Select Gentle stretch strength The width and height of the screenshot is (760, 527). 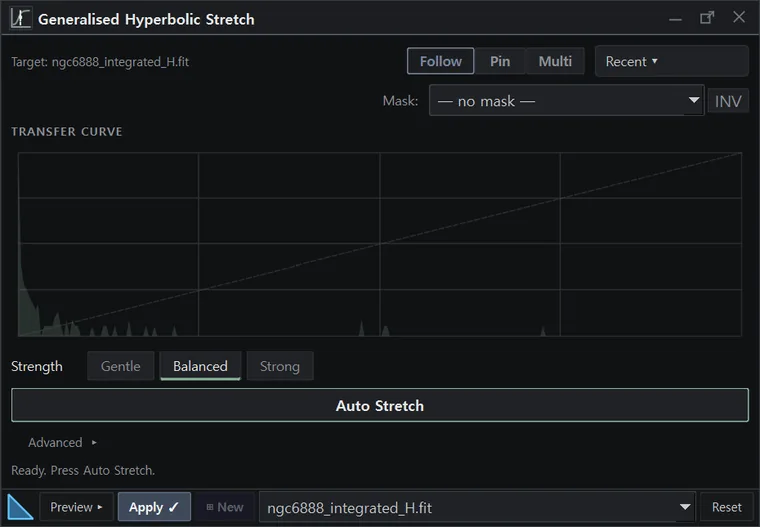pos(121,366)
